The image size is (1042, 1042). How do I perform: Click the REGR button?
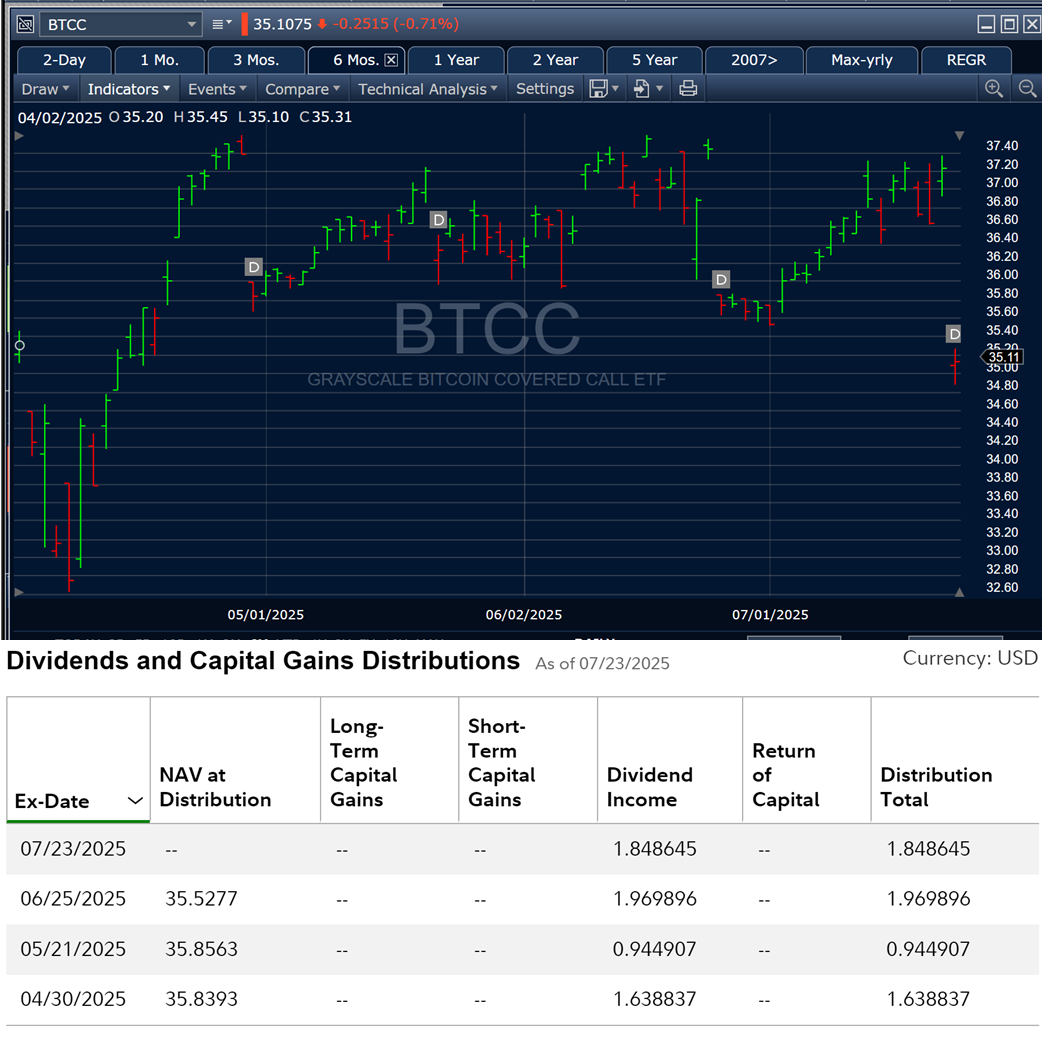pyautogui.click(x=966, y=60)
